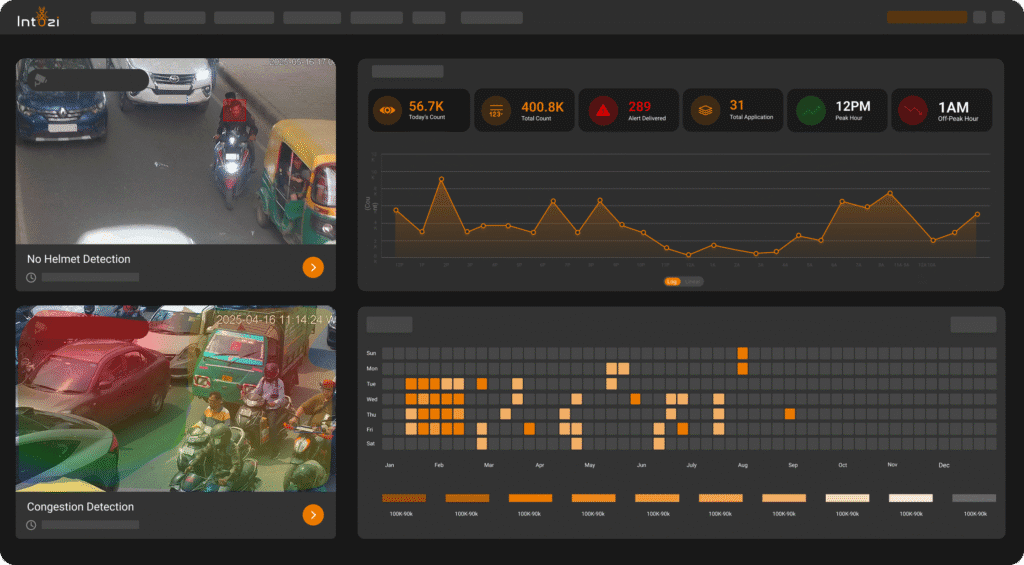Click the highest peak point on line chart
Screen dimensions: 1024x565
point(441,179)
